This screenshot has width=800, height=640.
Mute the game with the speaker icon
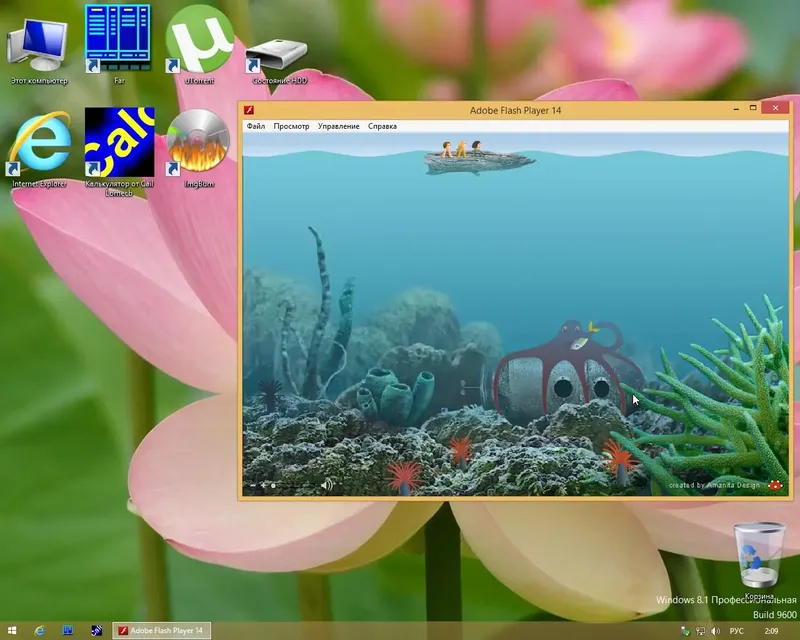324,484
